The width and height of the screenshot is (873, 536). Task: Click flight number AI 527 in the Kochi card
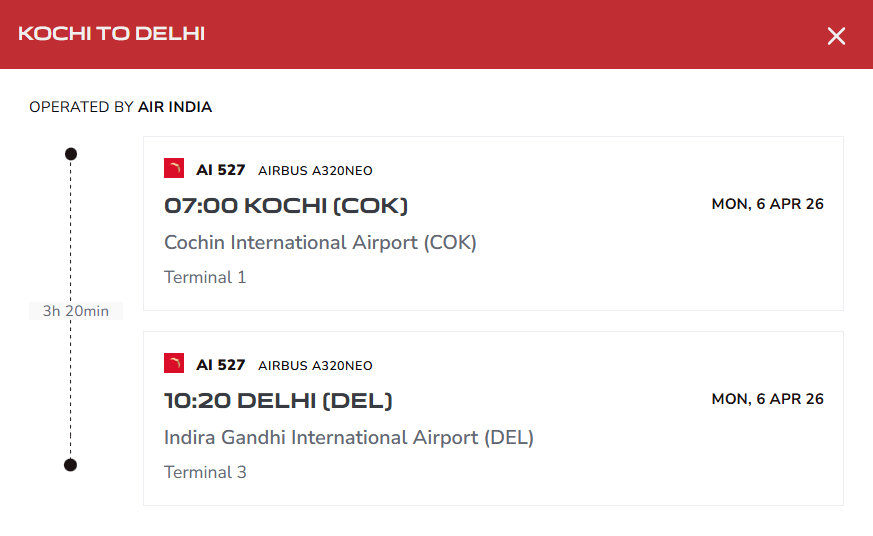point(220,170)
